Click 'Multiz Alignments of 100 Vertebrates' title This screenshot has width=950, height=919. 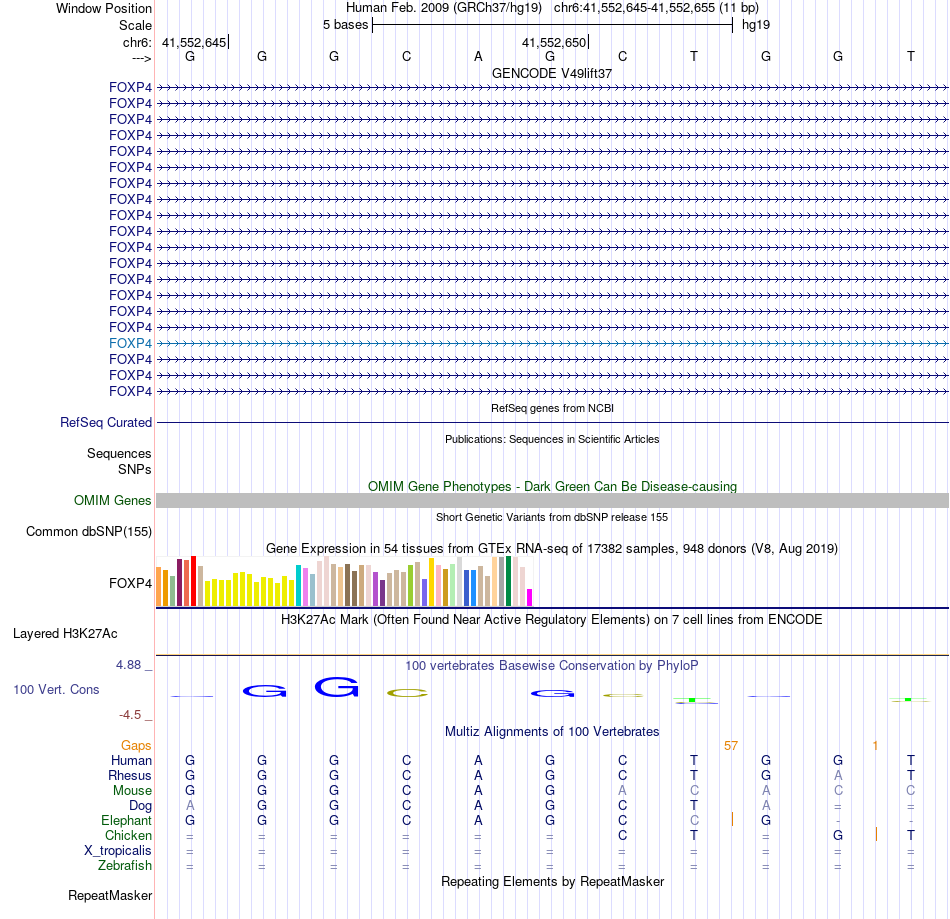pyautogui.click(x=552, y=731)
